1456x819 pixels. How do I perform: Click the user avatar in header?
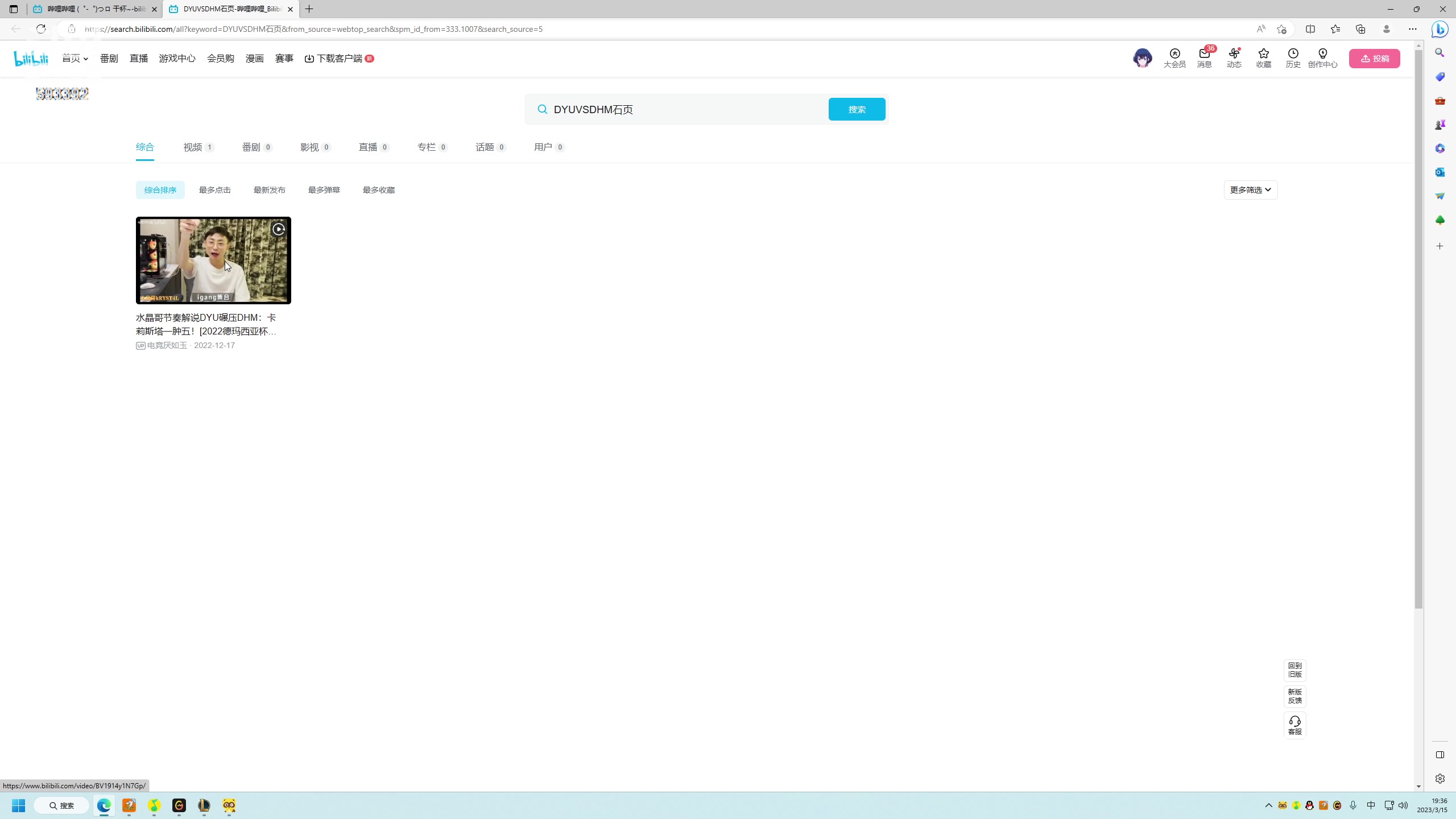1143,58
